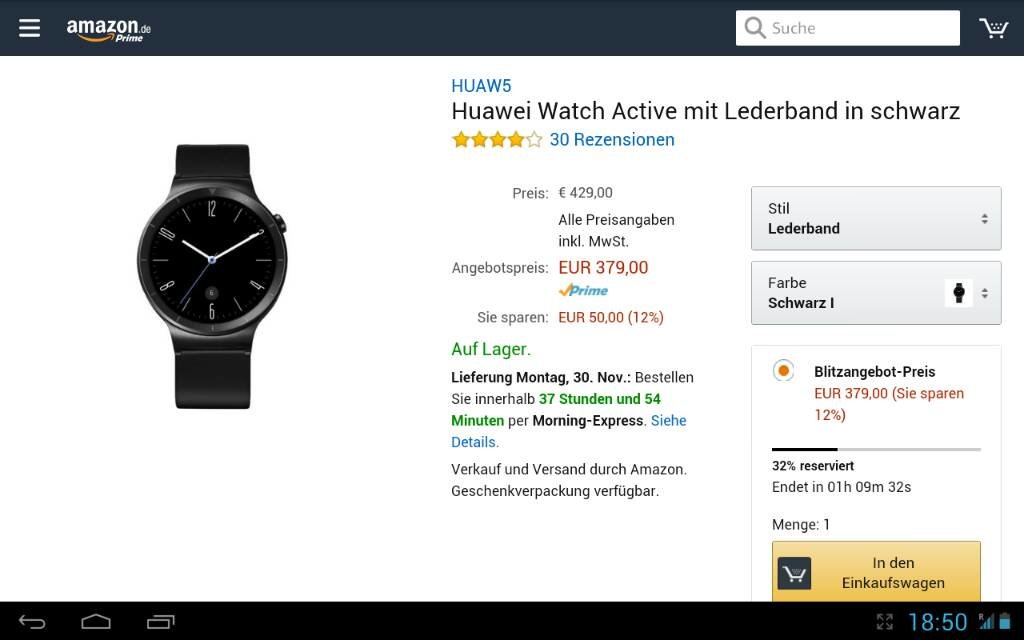The image size is (1024, 640).
Task: Open the Menge quantity selector
Action: point(801,524)
